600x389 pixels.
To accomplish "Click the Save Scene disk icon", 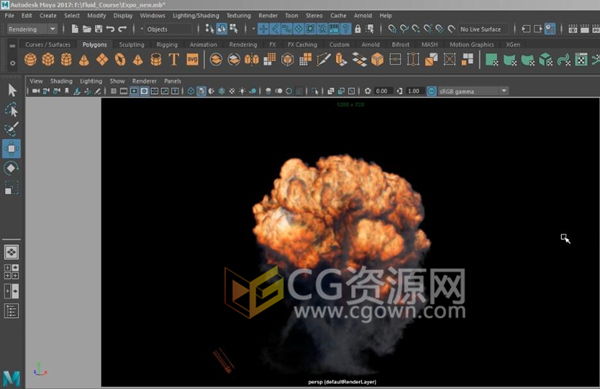I will 98,29.
